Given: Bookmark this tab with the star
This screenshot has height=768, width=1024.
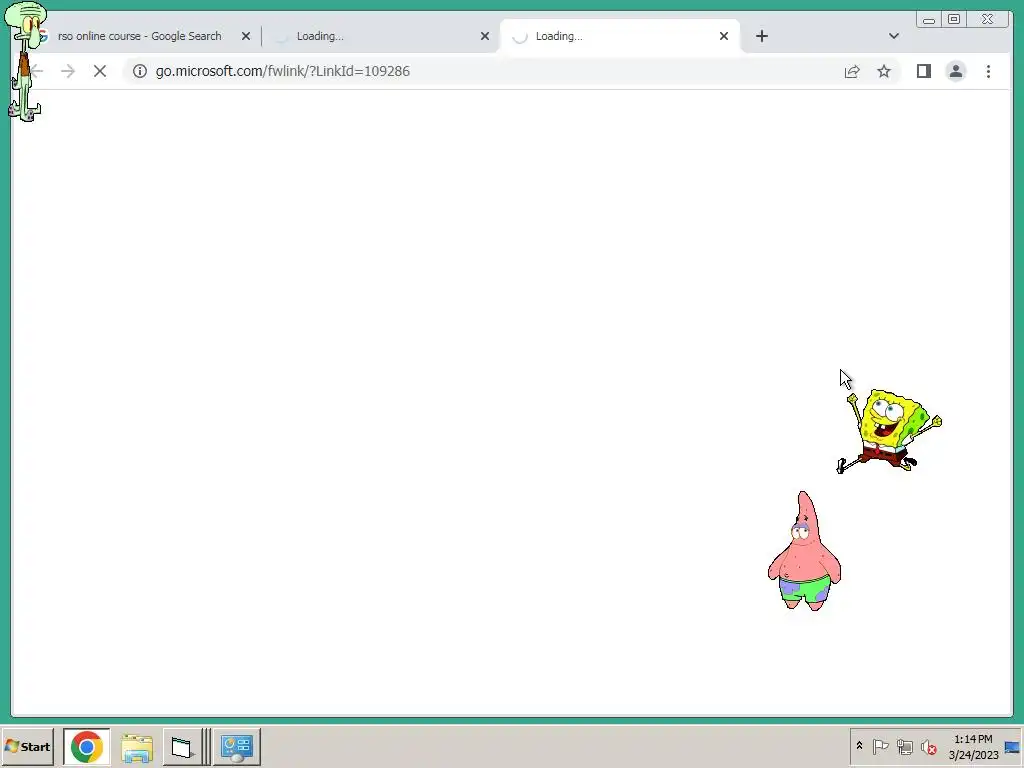Looking at the screenshot, I should (884, 71).
